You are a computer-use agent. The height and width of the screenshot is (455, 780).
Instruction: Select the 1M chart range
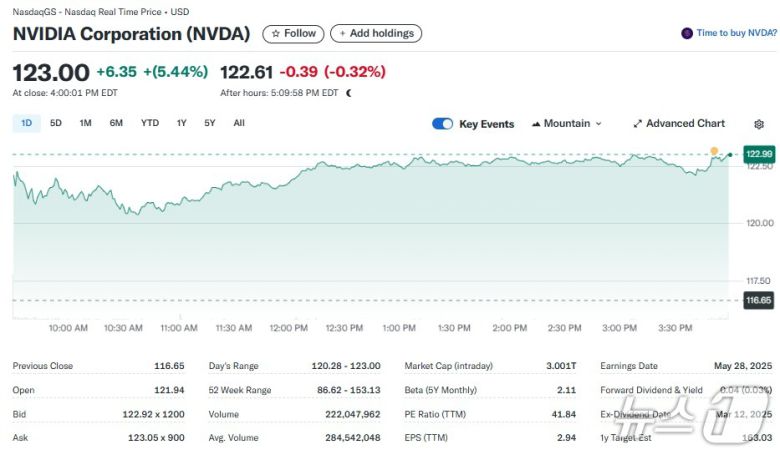coord(85,123)
